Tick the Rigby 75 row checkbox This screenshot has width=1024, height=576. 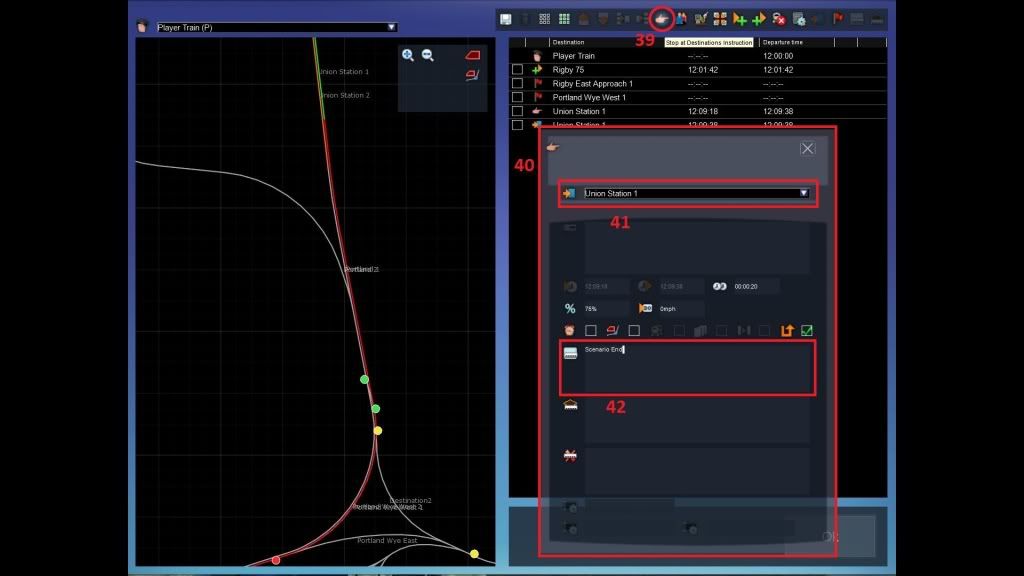517,69
